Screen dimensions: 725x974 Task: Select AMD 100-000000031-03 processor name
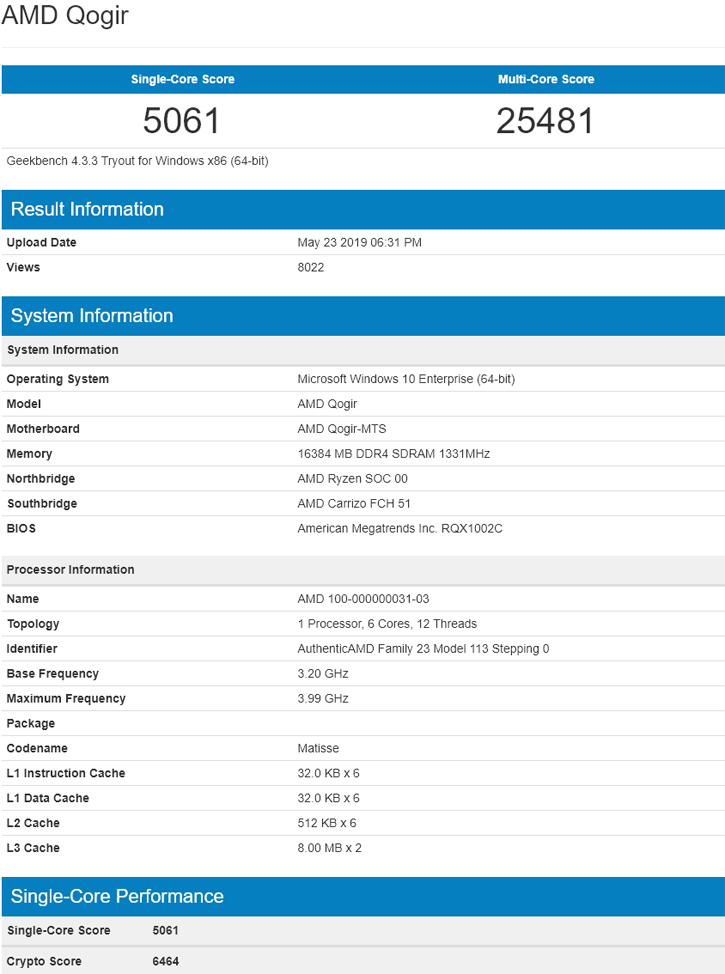tap(363, 599)
